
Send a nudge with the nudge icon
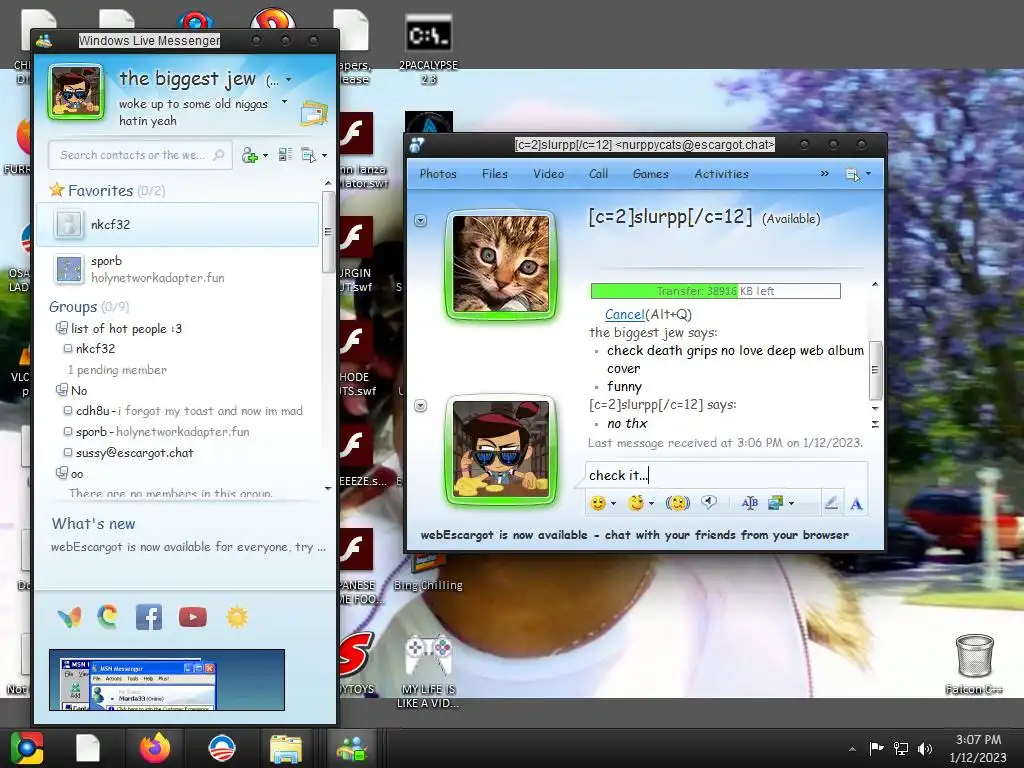pyautogui.click(x=678, y=503)
